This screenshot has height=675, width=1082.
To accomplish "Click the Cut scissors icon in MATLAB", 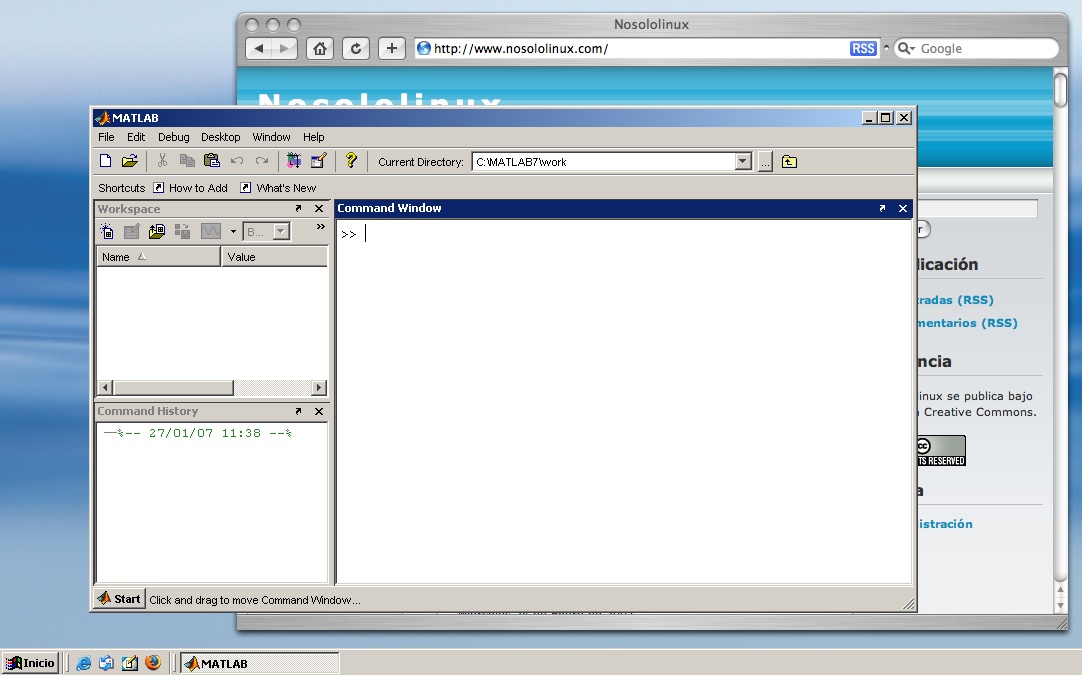I will 162,161.
